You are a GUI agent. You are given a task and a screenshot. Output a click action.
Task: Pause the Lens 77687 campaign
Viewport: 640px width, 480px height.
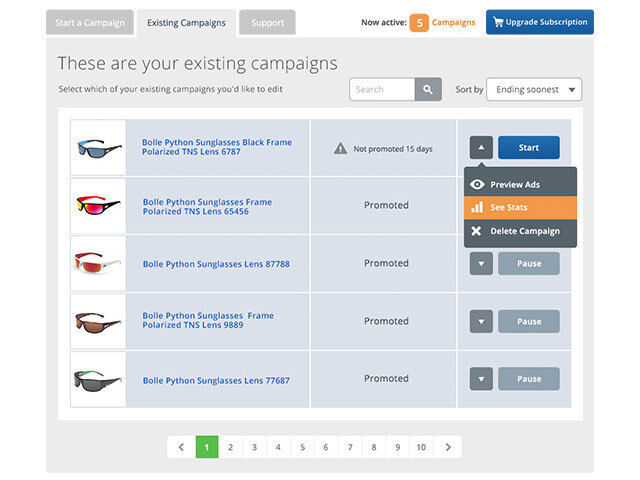[x=529, y=379]
